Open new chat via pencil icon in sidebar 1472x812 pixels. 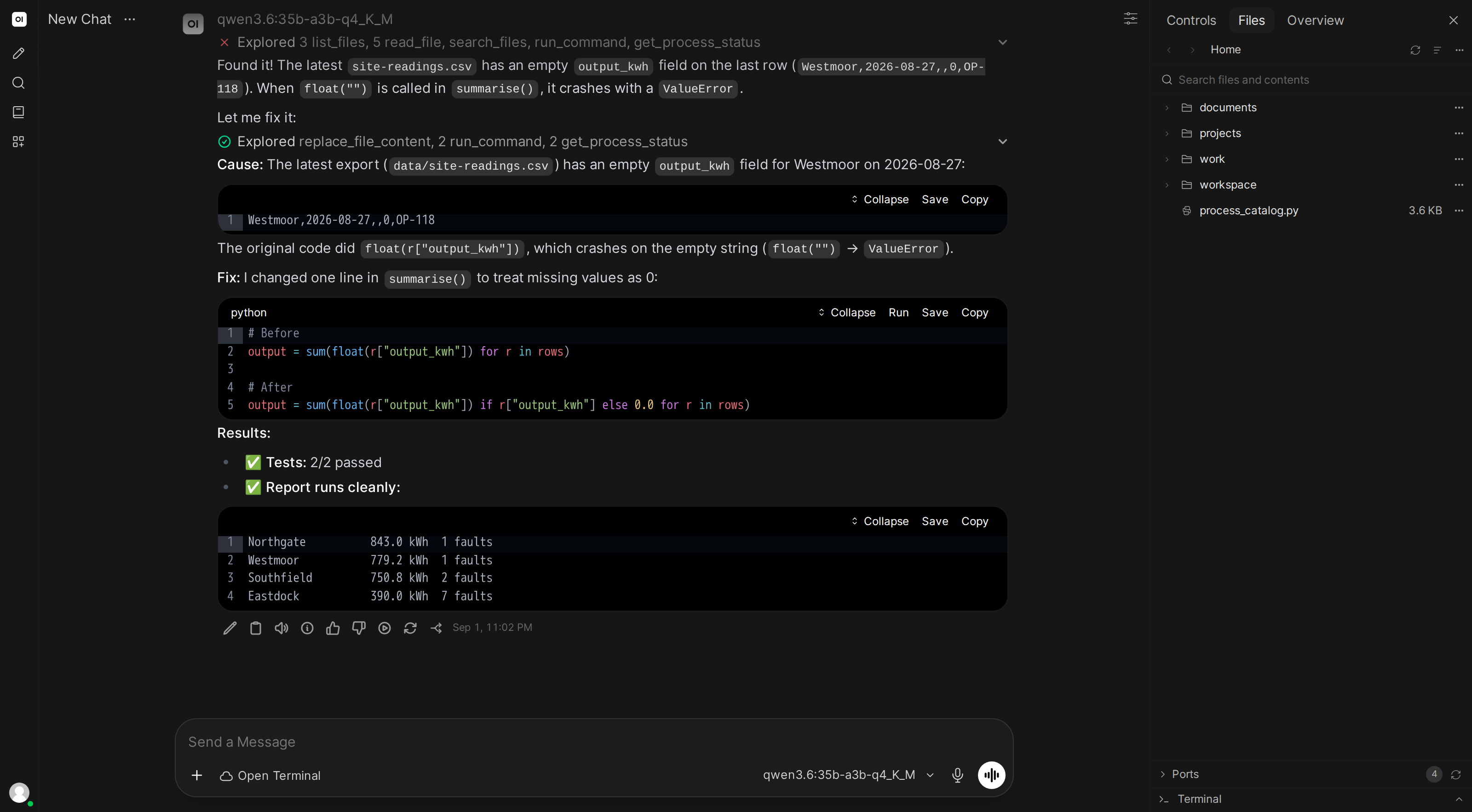click(18, 53)
